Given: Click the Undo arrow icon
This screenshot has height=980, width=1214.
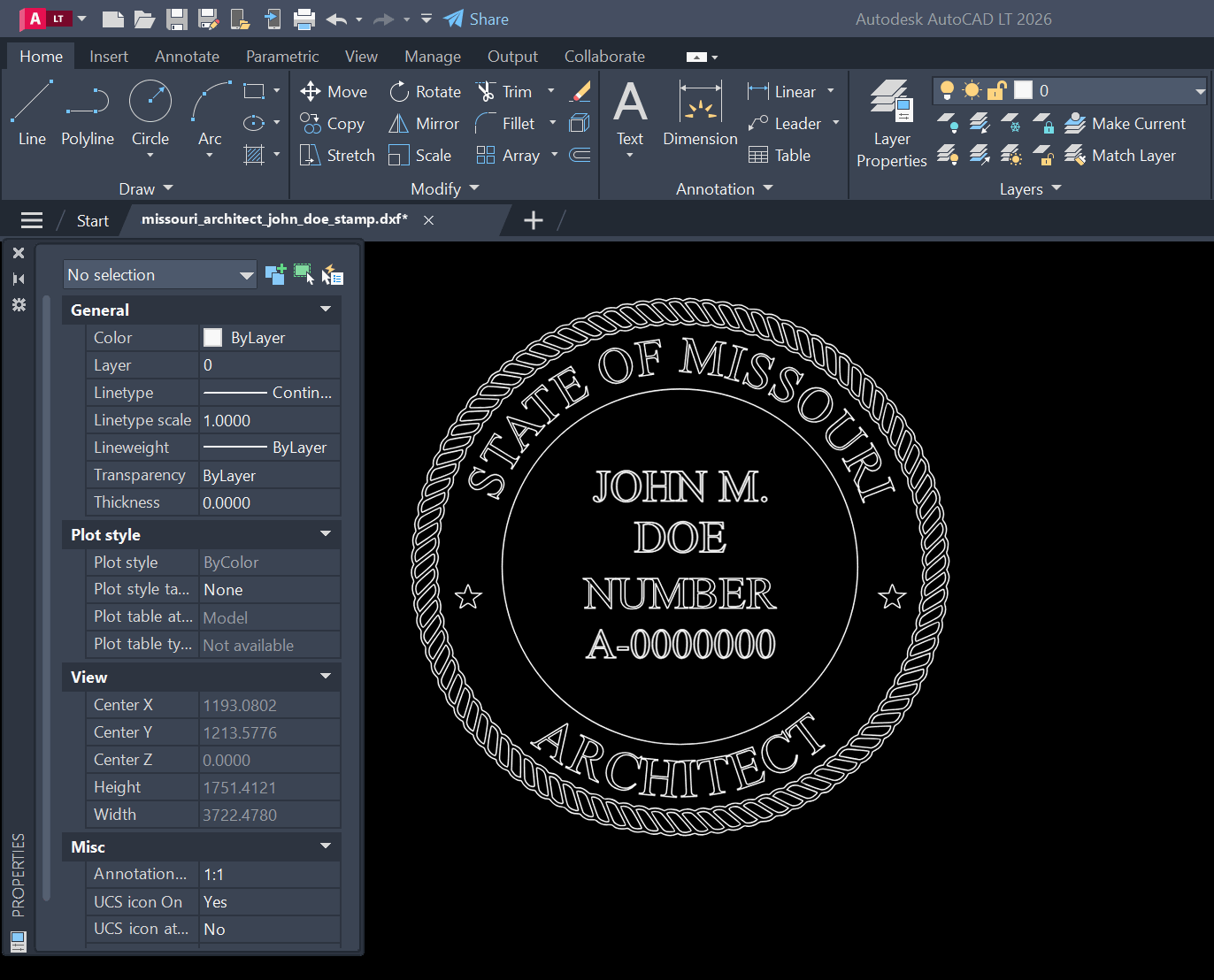Looking at the screenshot, I should (336, 19).
